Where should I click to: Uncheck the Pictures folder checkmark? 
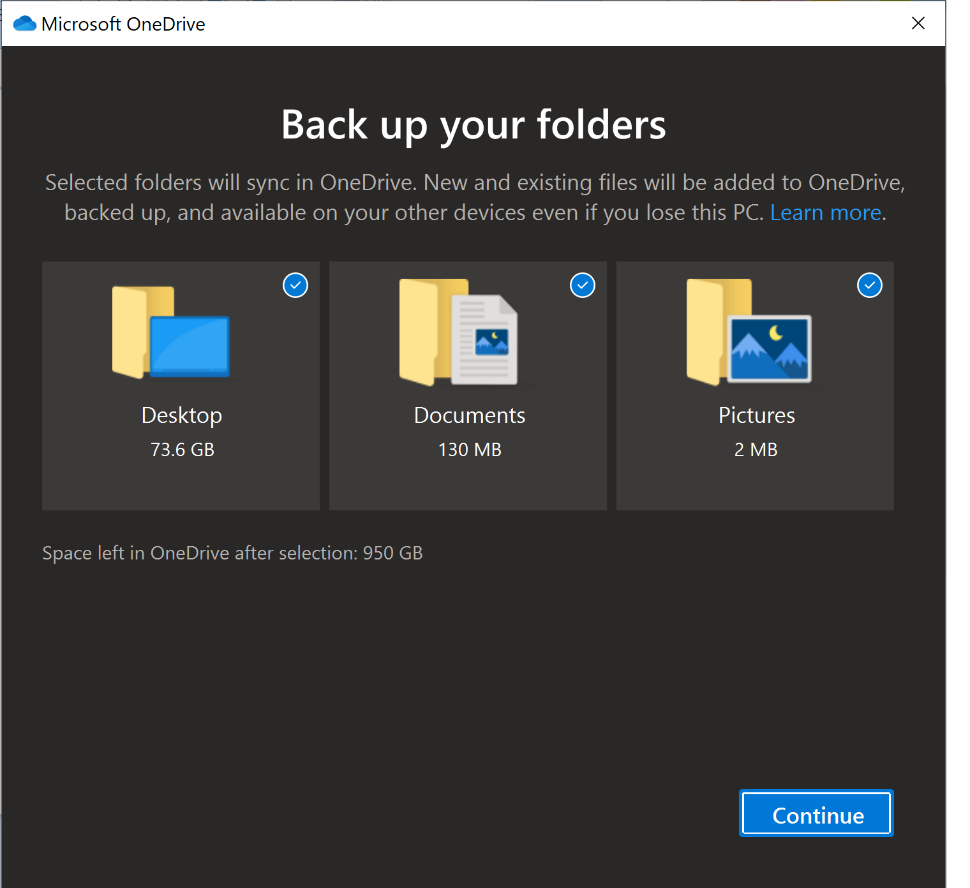click(x=869, y=285)
